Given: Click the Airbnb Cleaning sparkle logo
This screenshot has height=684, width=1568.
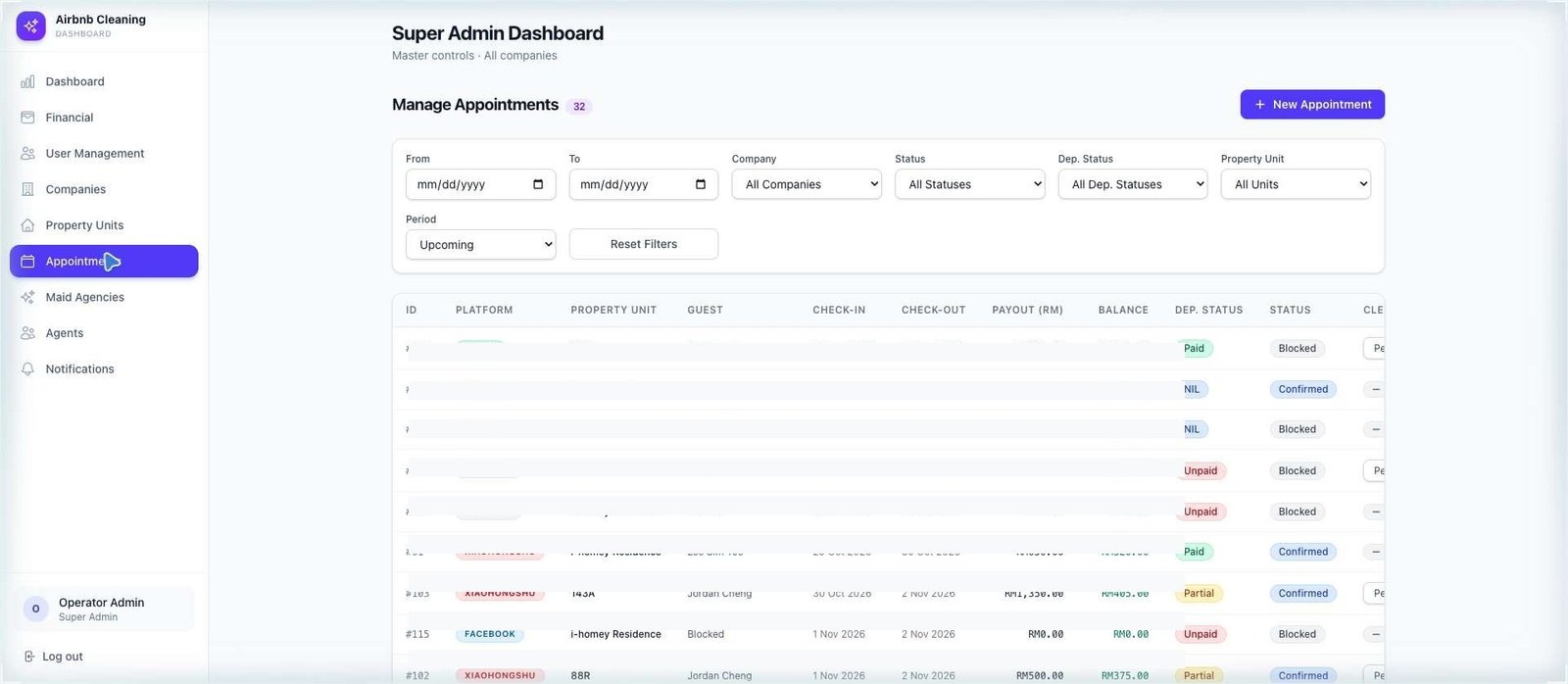Looking at the screenshot, I should point(30,26).
